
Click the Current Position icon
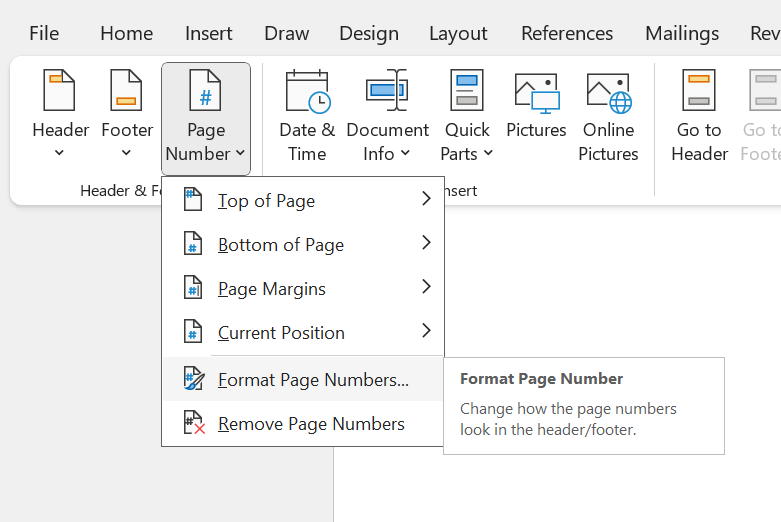pos(193,331)
